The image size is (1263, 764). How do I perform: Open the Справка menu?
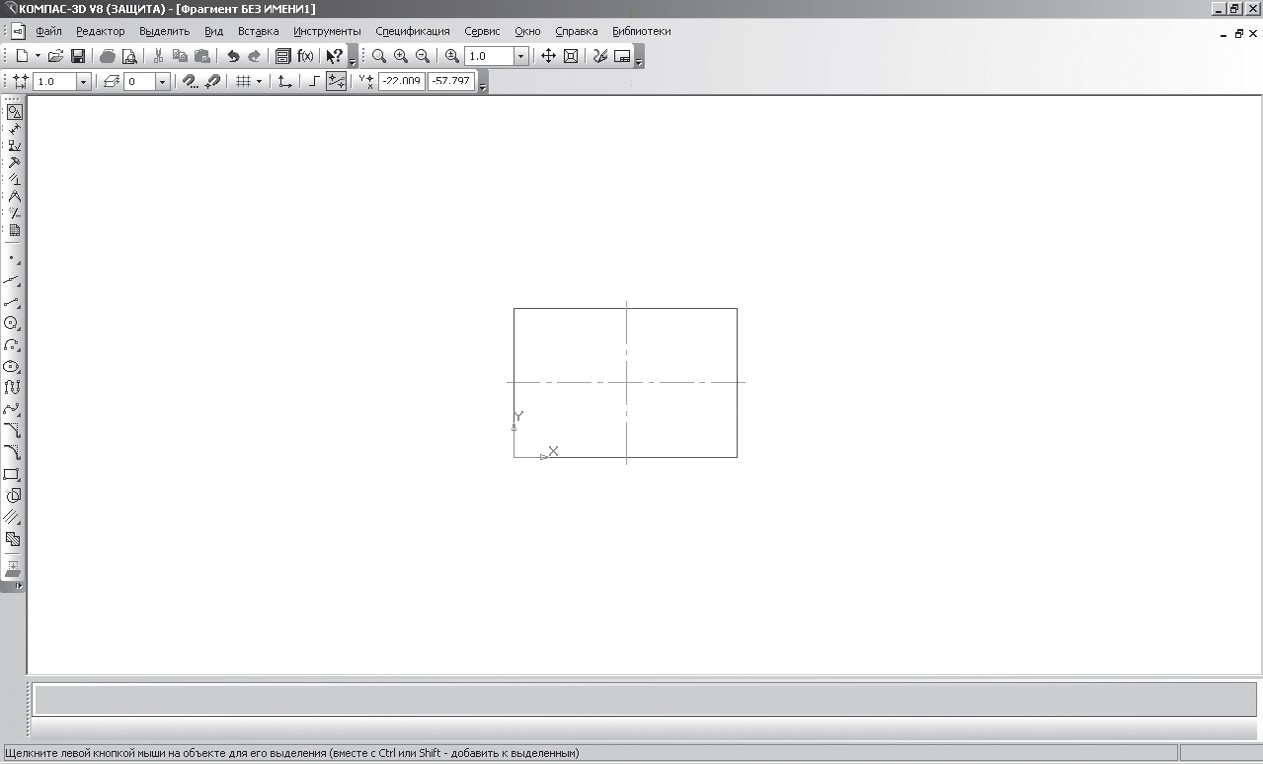click(576, 31)
